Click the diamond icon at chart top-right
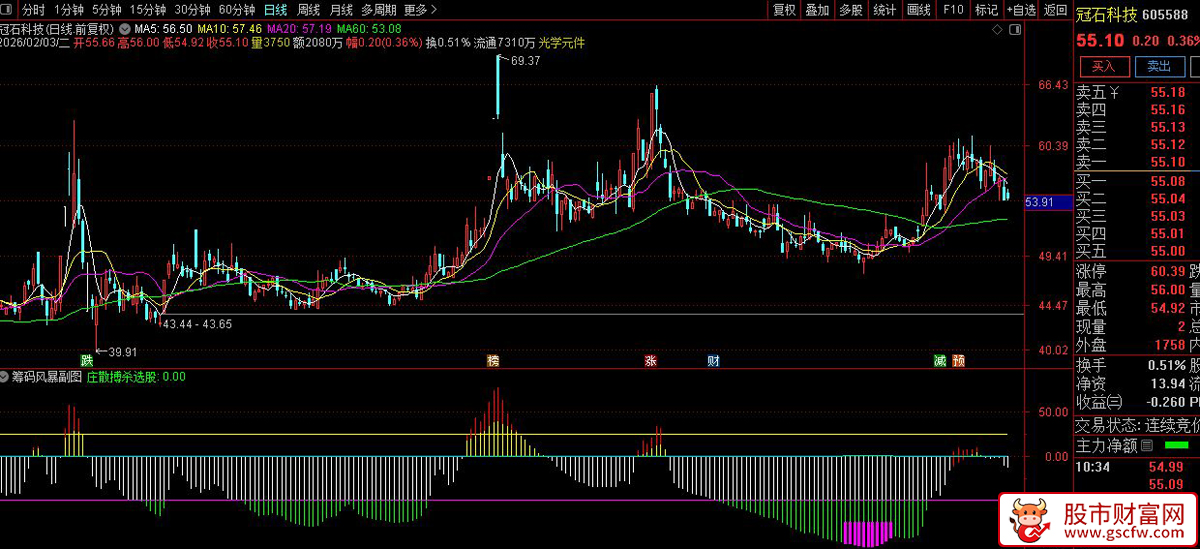The height and width of the screenshot is (549, 1200). (997, 31)
